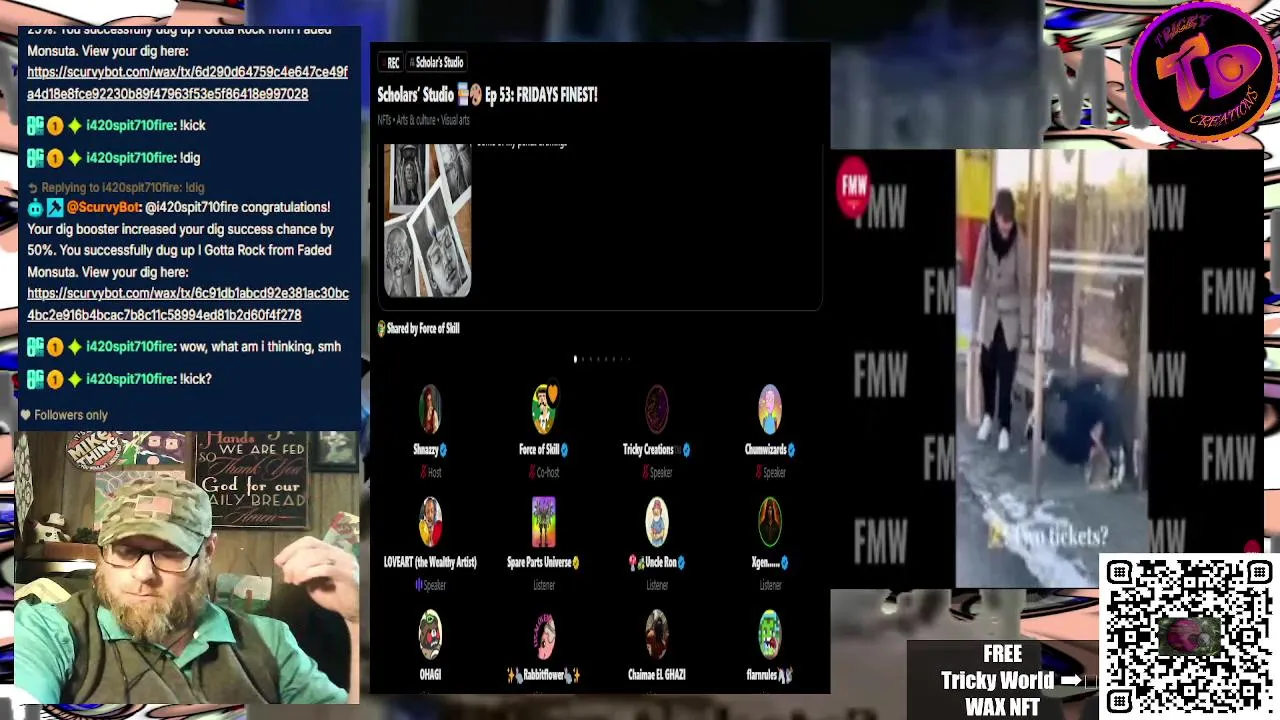
Task: Click the reply arrow icon above ScurvyBot message
Action: pos(32,187)
